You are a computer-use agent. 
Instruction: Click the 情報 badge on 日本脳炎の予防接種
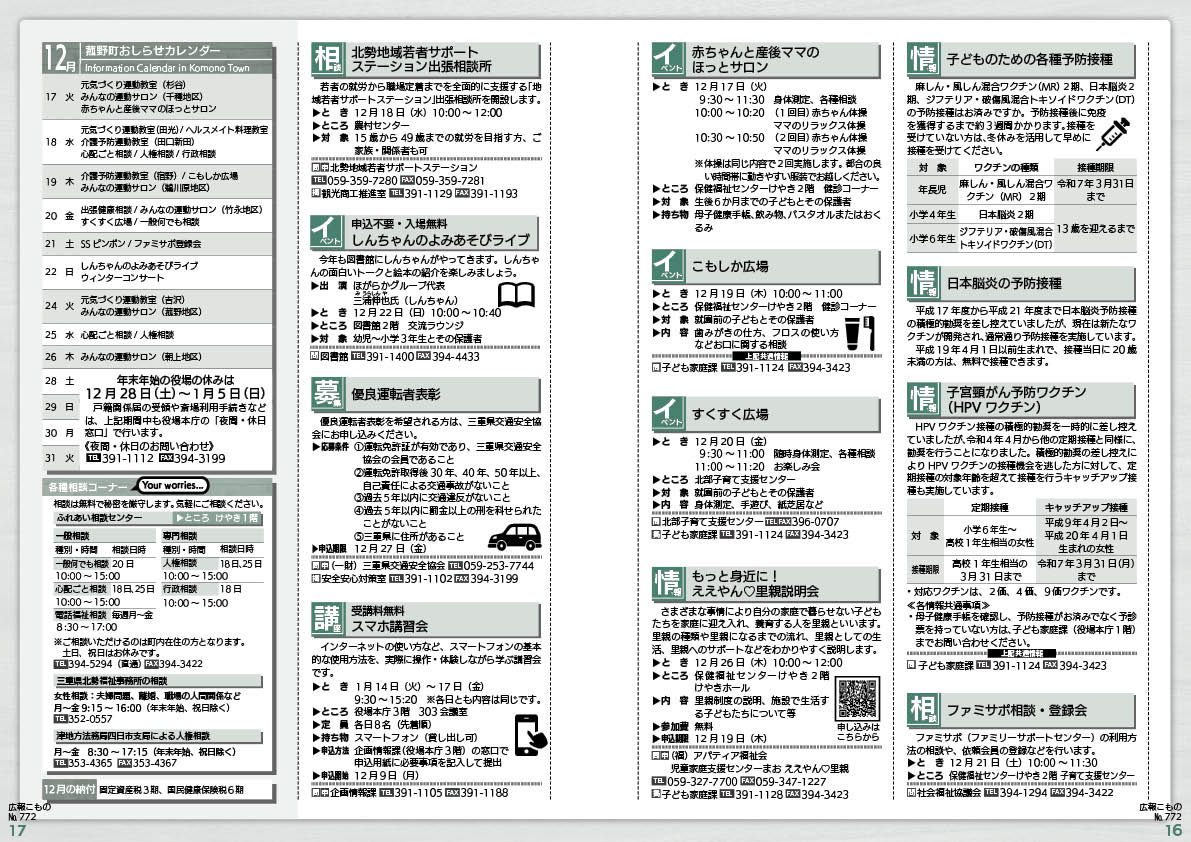(922, 282)
